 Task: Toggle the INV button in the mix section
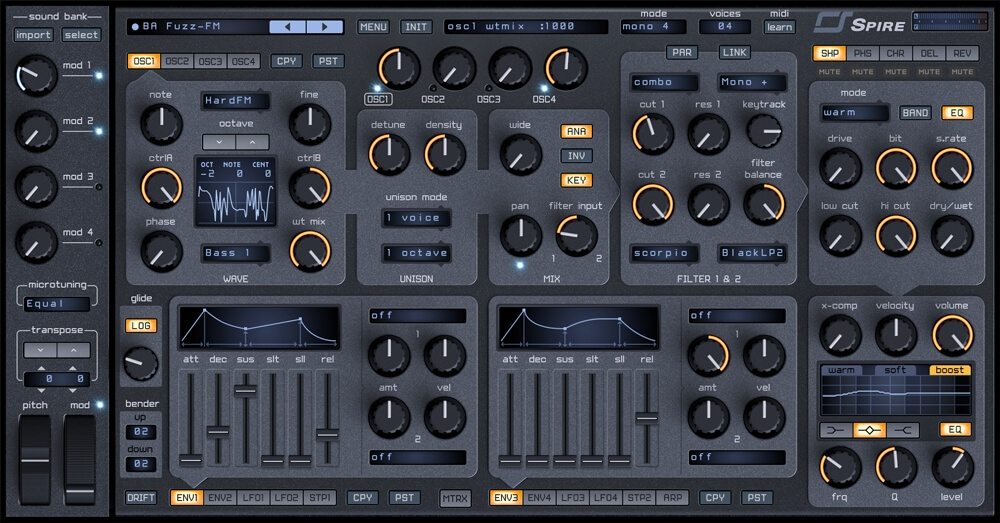pos(576,156)
